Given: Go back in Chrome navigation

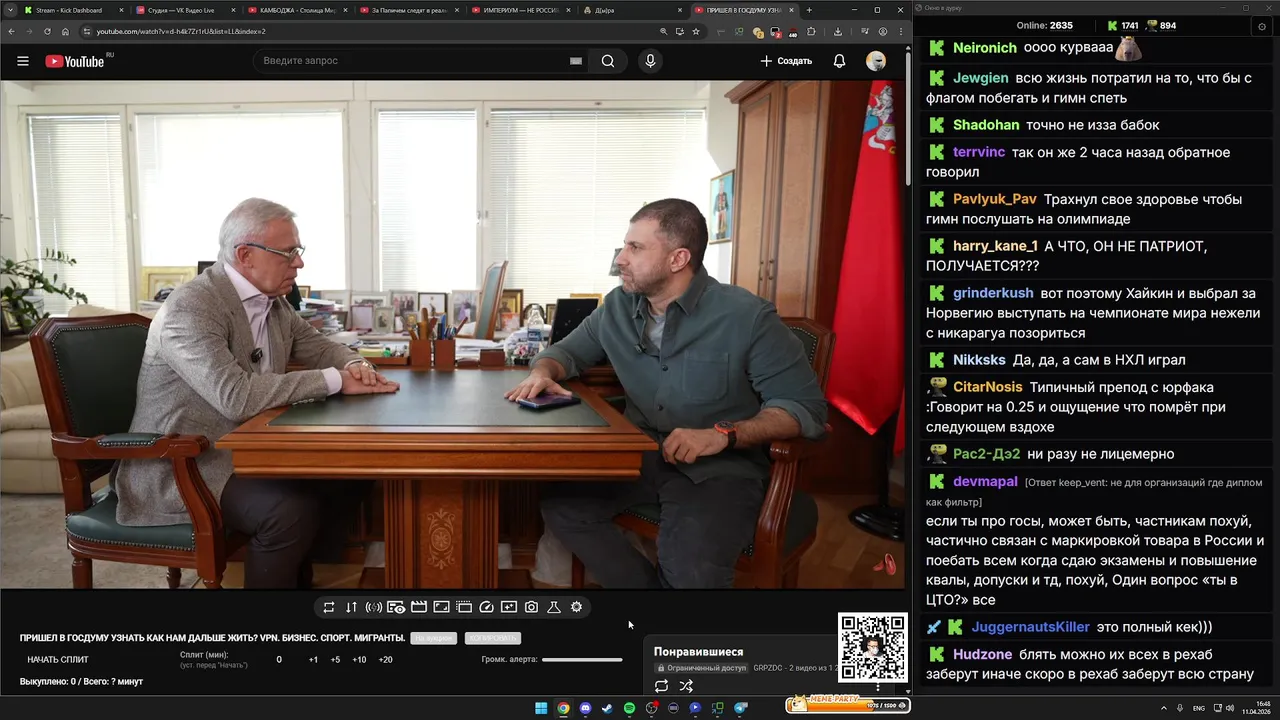Looking at the screenshot, I should (x=11, y=31).
